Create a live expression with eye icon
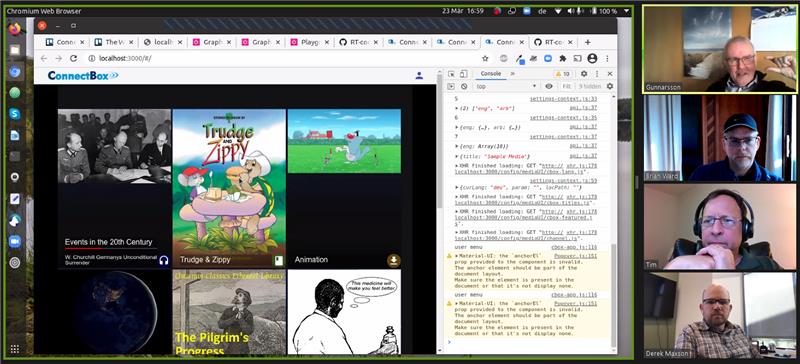The image size is (800, 364). pyautogui.click(x=549, y=86)
